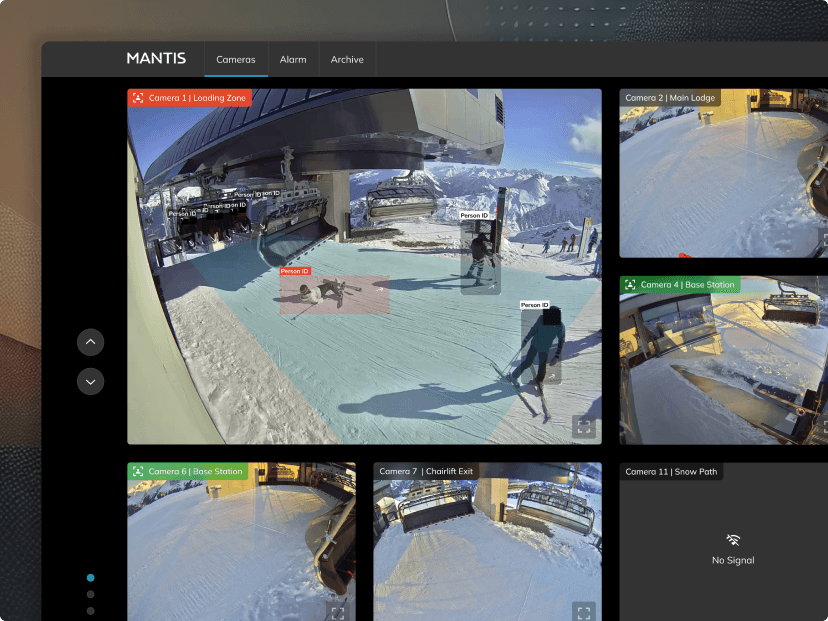Select the Camera 6 | Base Station label
This screenshot has height=621, width=828.
(187, 471)
